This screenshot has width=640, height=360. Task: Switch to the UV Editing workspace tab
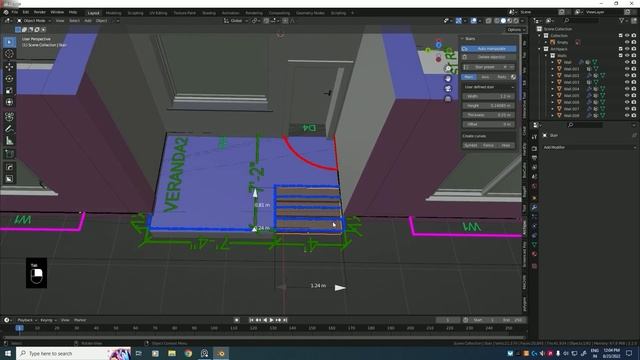[158, 13]
